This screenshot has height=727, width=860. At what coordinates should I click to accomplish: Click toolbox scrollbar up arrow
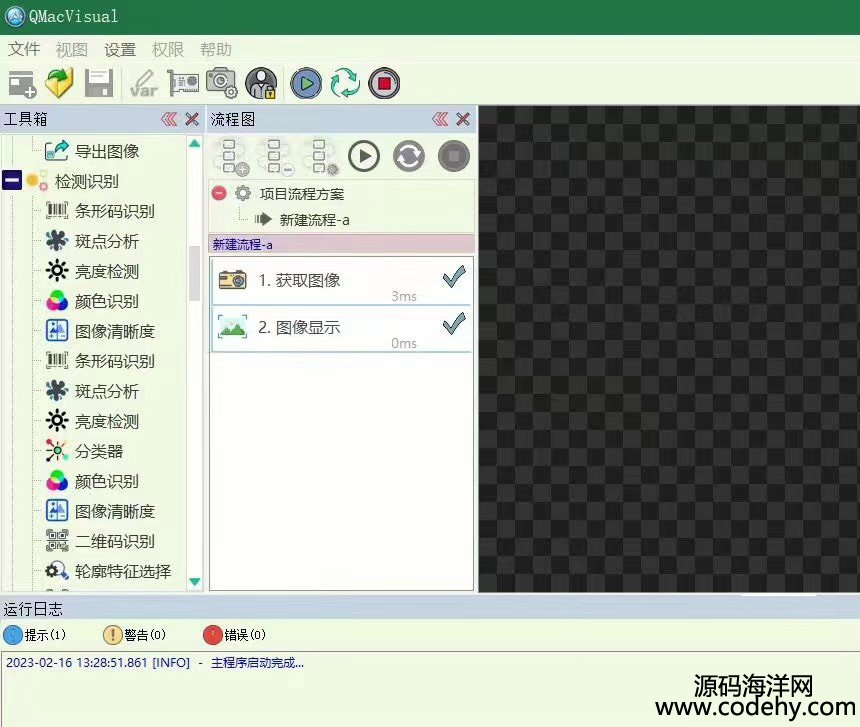194,144
